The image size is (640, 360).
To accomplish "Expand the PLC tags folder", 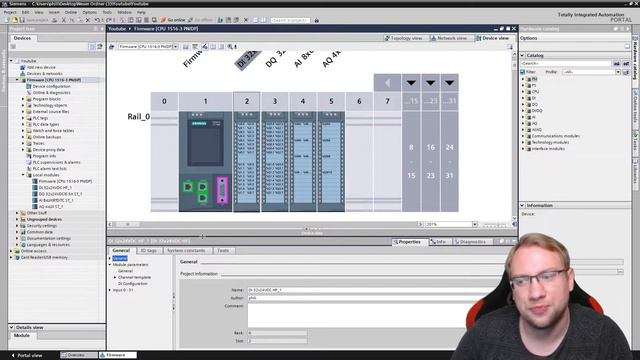I will [x=23, y=118].
